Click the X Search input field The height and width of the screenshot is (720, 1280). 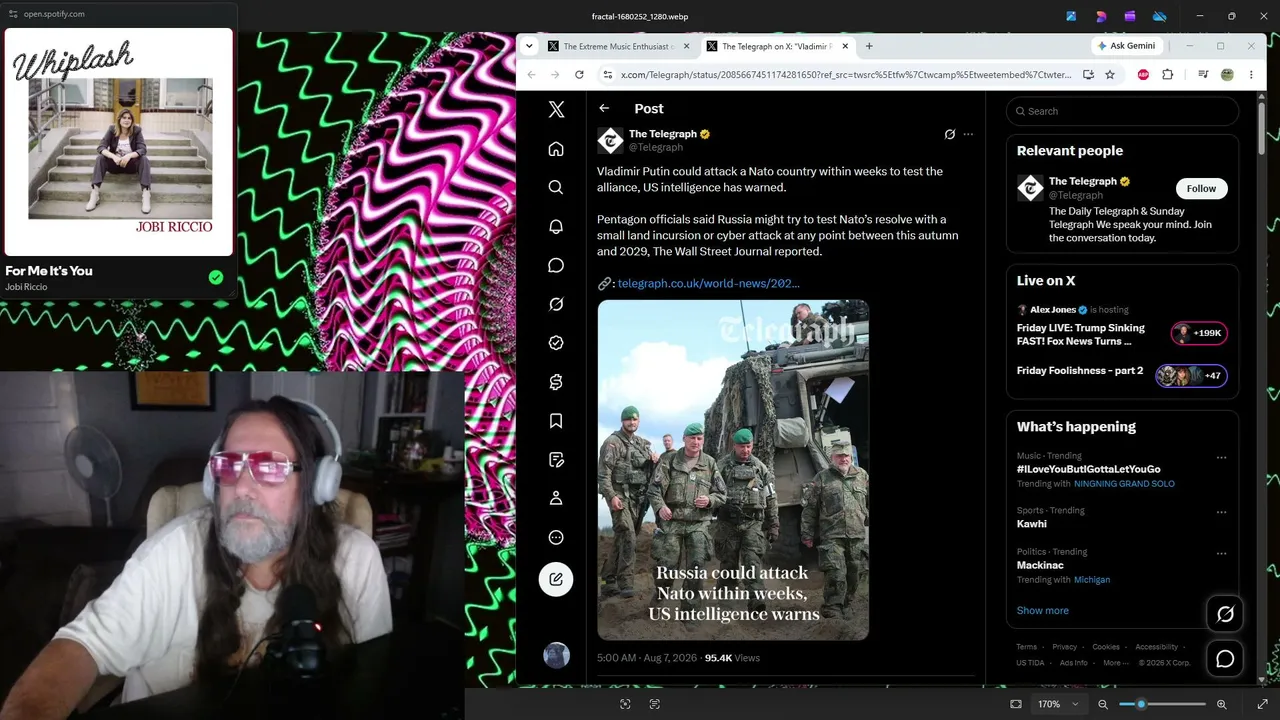[x=1122, y=111]
